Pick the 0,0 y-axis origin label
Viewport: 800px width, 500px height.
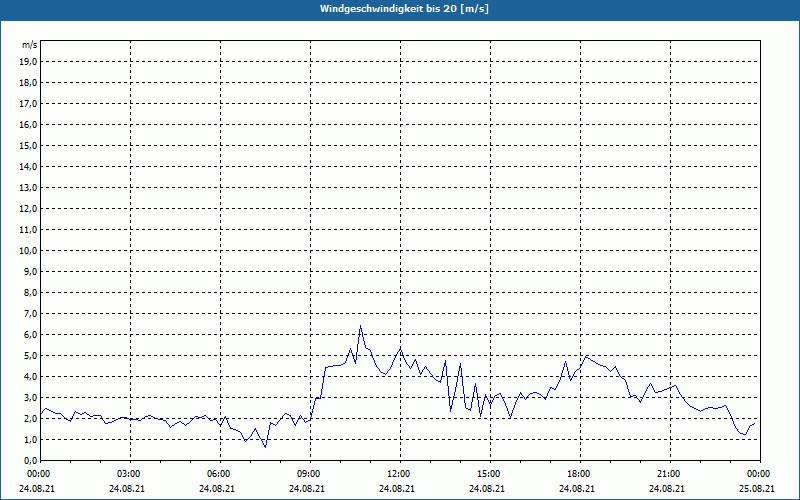pos(31,461)
